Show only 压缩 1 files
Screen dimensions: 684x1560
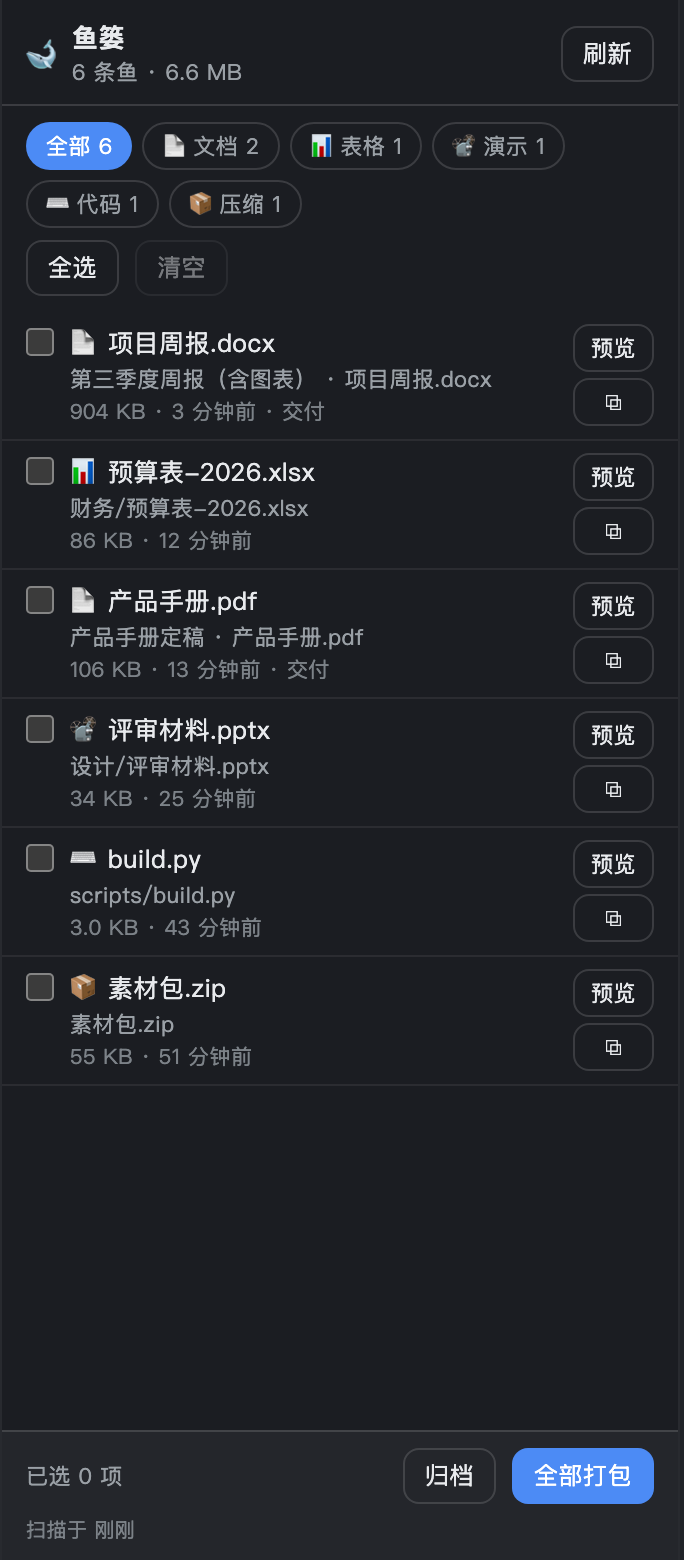[235, 204]
